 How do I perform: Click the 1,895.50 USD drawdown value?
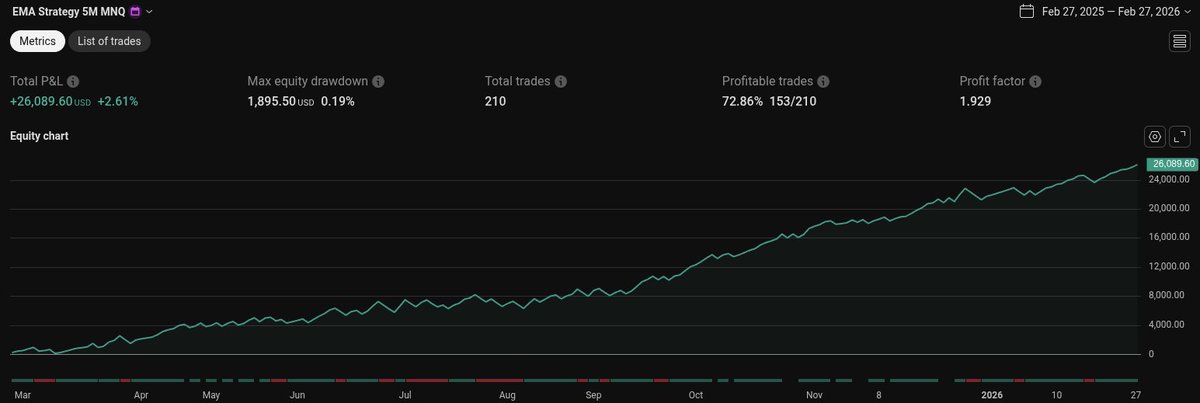pyautogui.click(x=280, y=102)
